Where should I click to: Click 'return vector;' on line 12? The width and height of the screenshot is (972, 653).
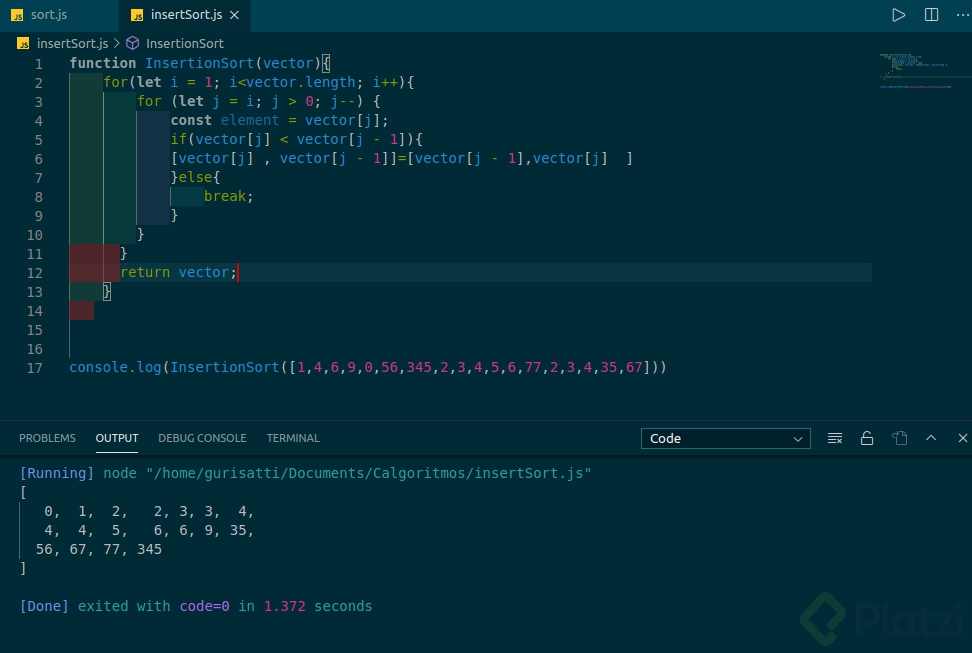pyautogui.click(x=179, y=272)
